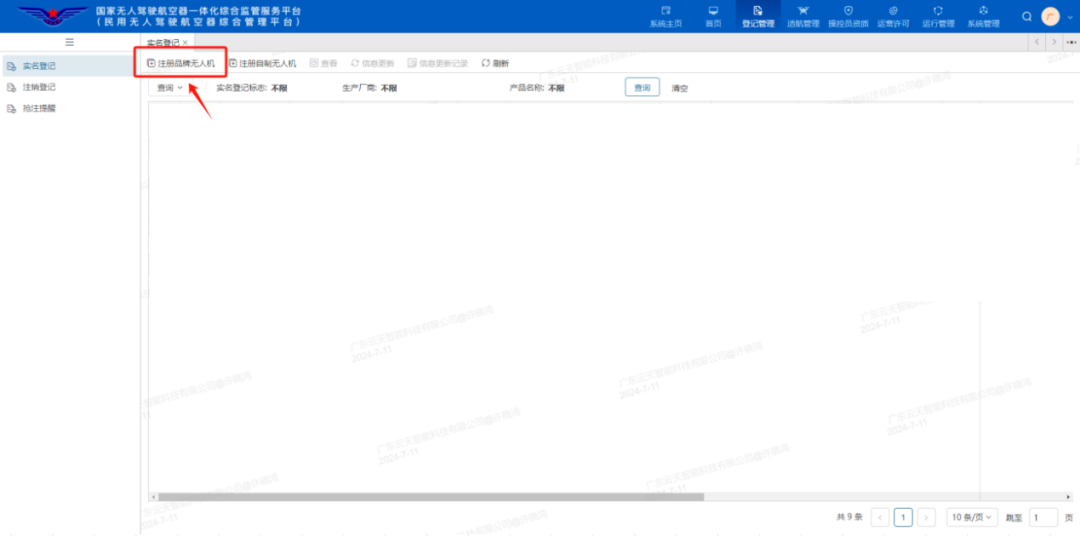Open the 操控员资质 module

(x=848, y=16)
